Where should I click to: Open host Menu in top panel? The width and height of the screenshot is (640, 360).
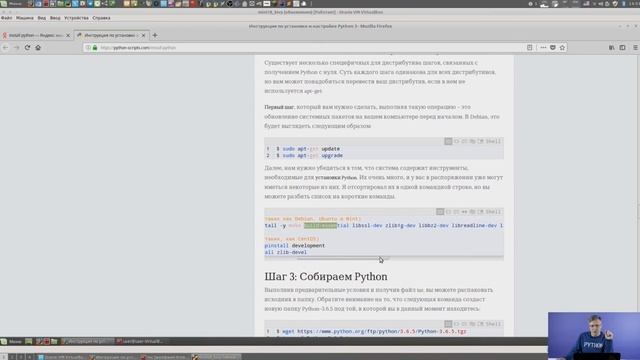(11, 4)
